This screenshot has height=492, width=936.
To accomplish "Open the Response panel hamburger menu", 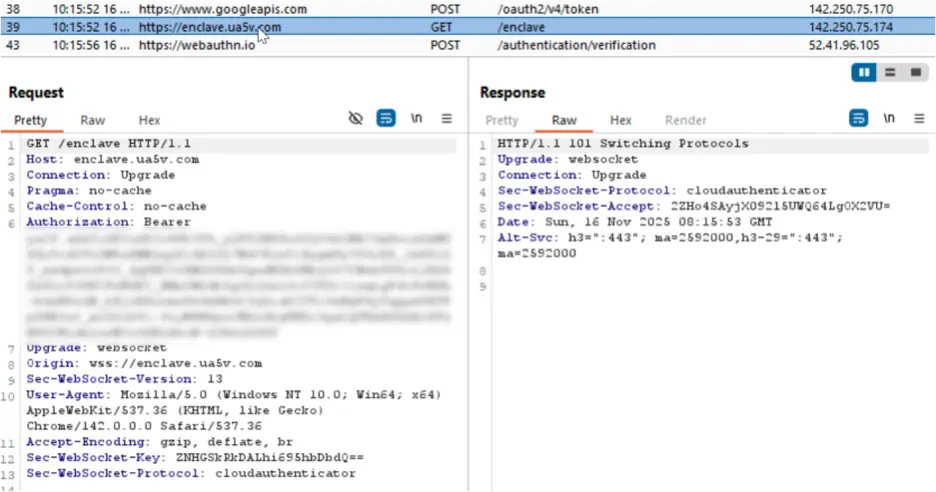I will [x=919, y=119].
